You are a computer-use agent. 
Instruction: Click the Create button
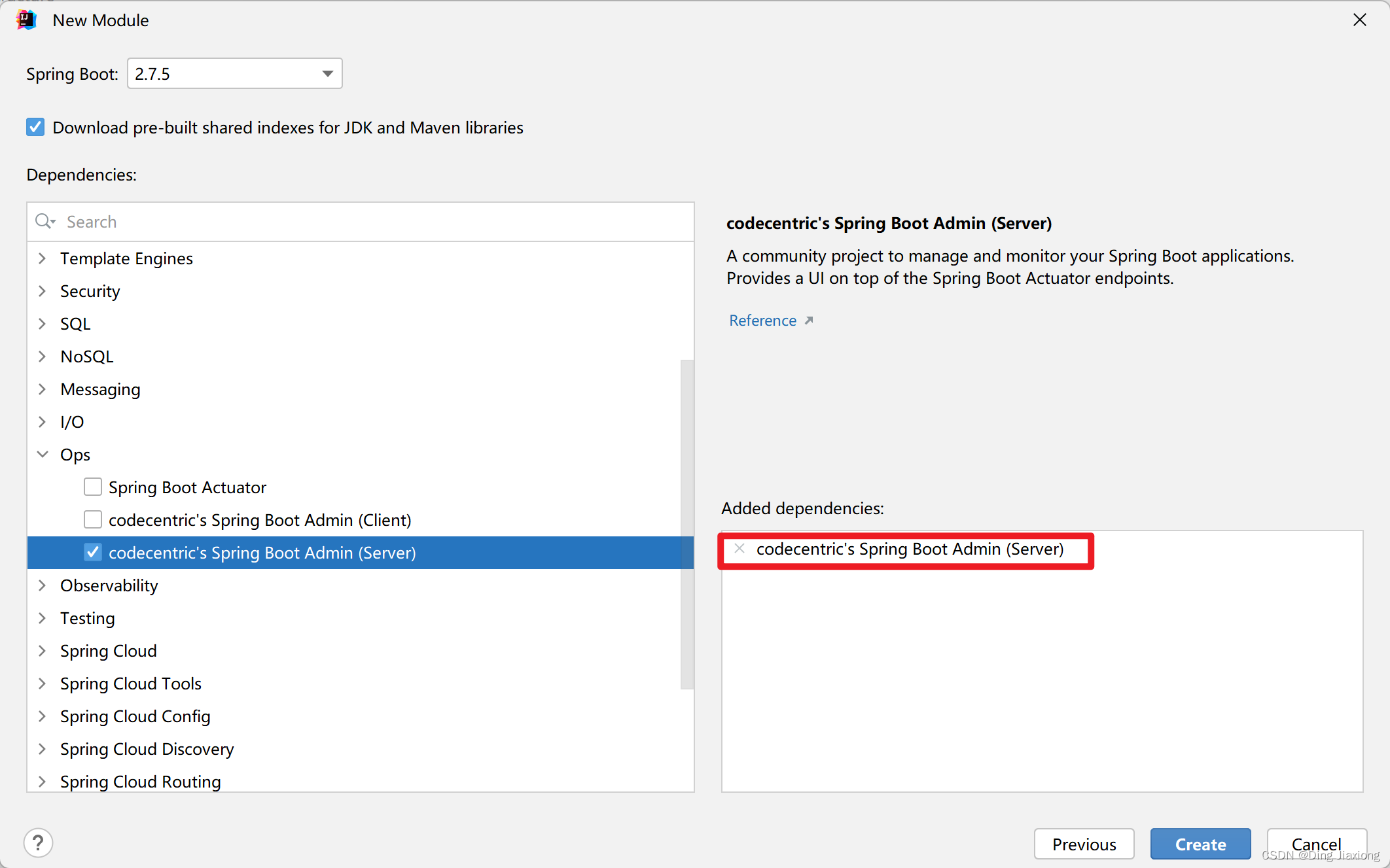click(x=1200, y=844)
